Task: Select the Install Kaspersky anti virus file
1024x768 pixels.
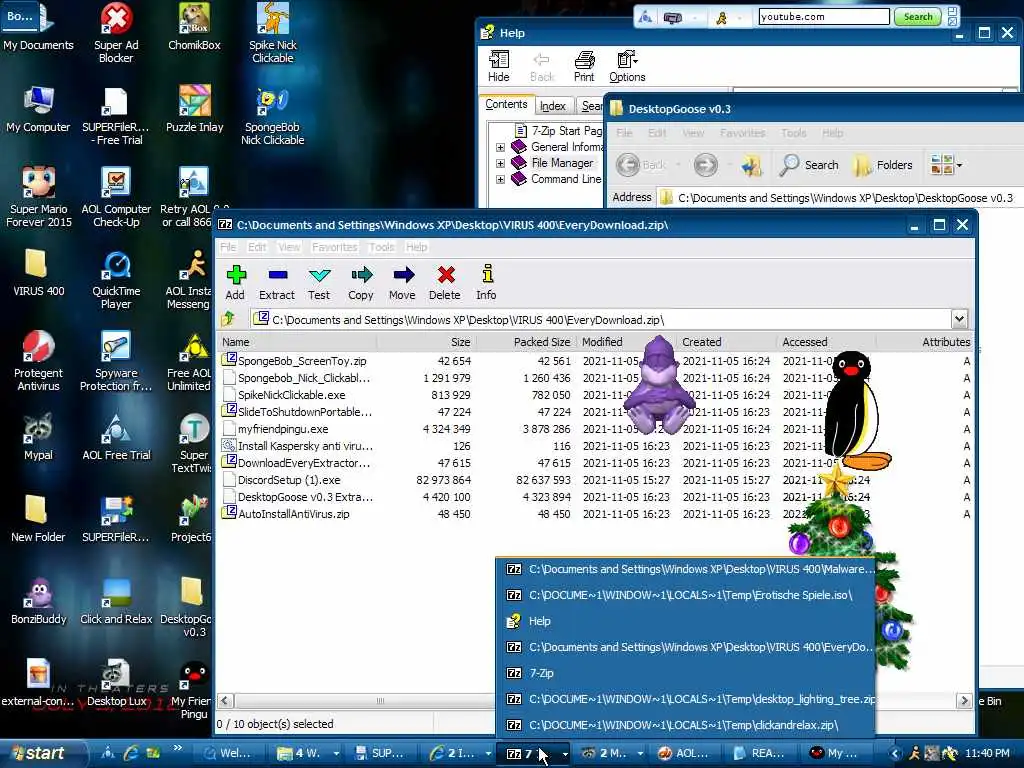Action: [305, 445]
